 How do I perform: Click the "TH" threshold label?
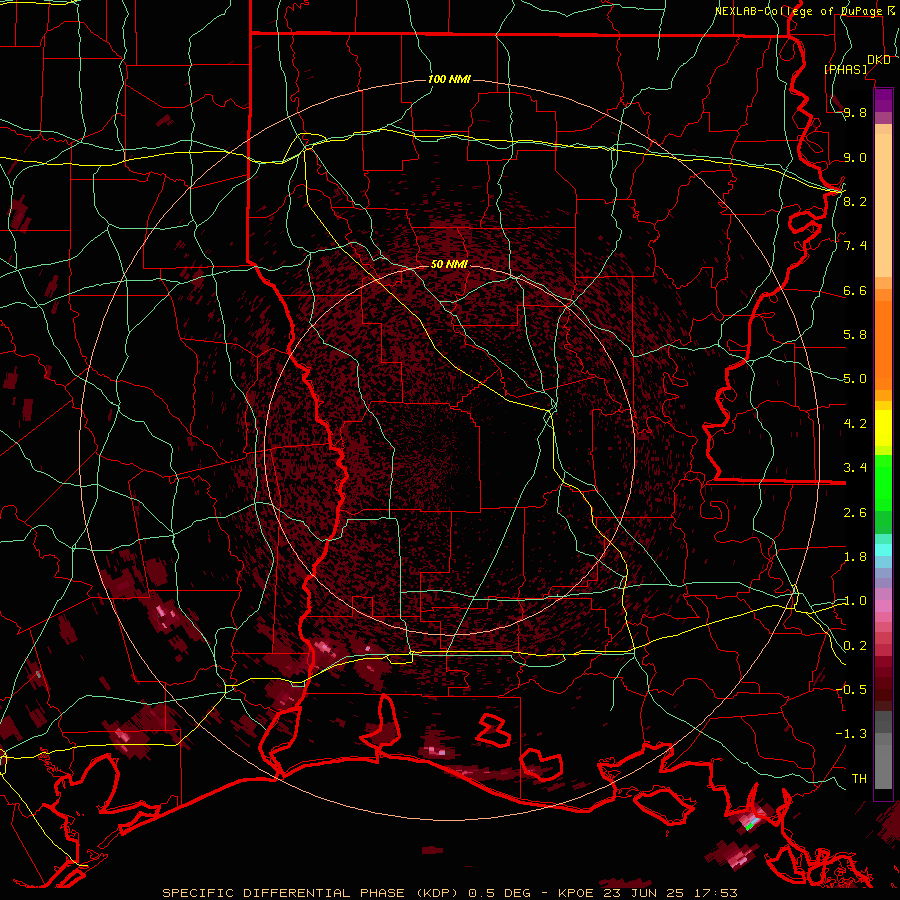859,778
